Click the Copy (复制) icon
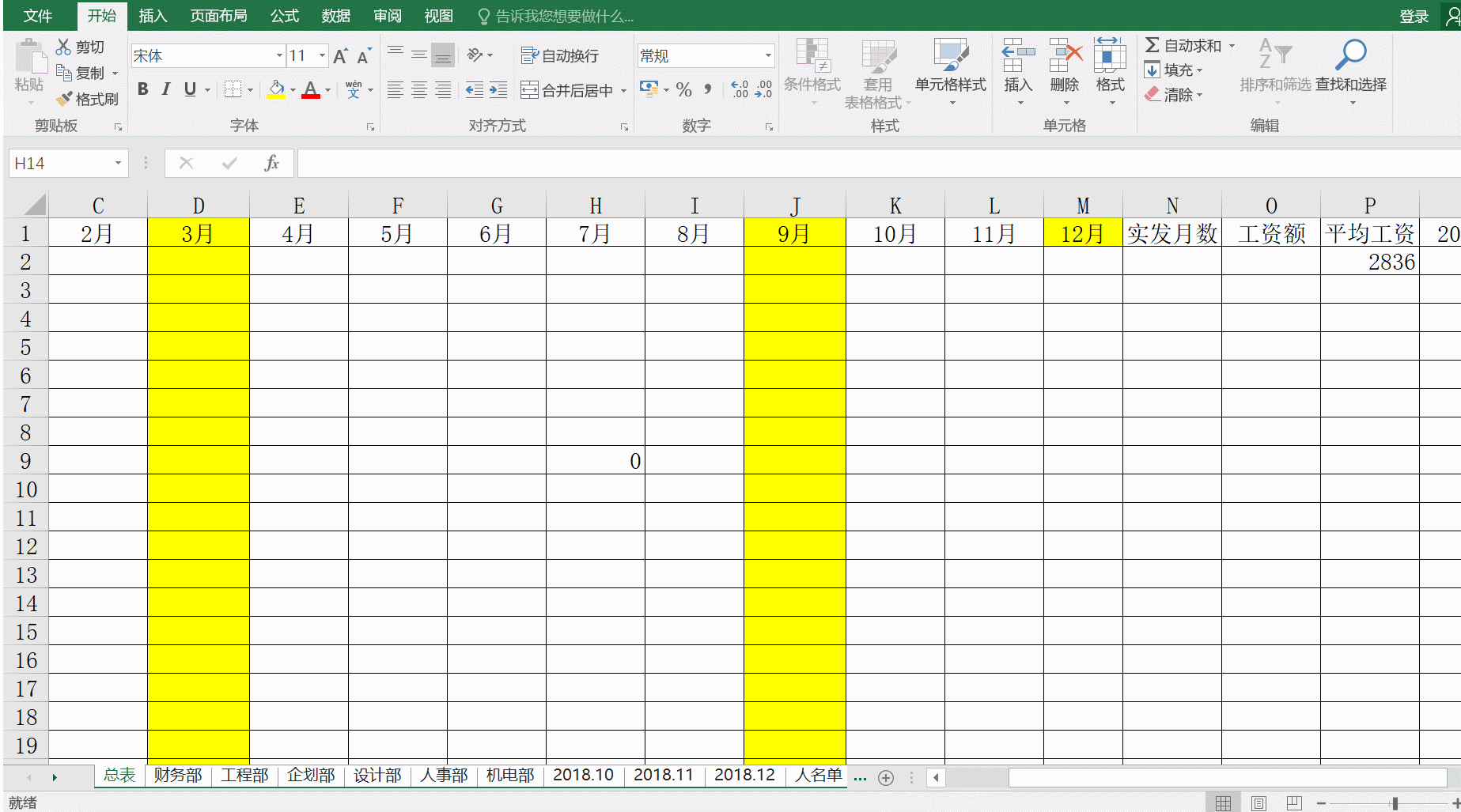 tap(64, 73)
